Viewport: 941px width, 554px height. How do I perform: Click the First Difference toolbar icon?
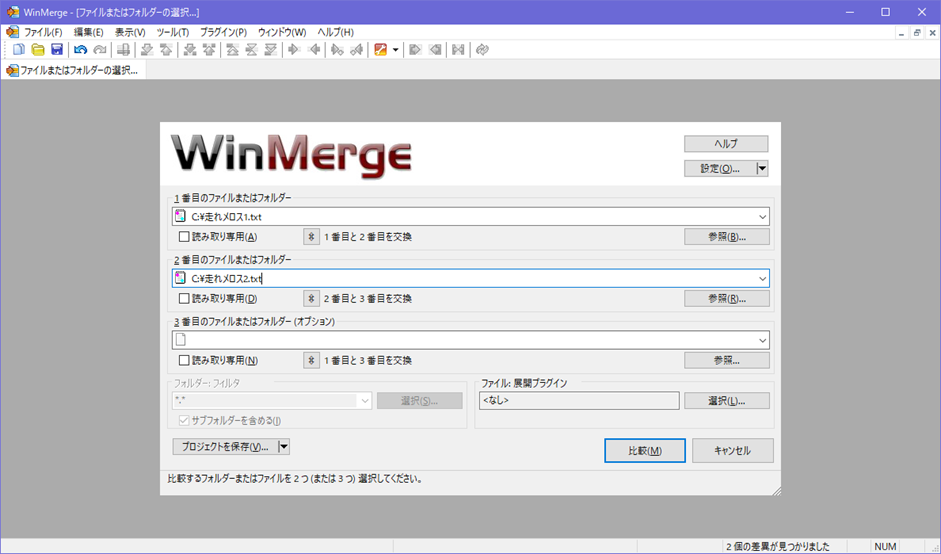(x=232, y=50)
